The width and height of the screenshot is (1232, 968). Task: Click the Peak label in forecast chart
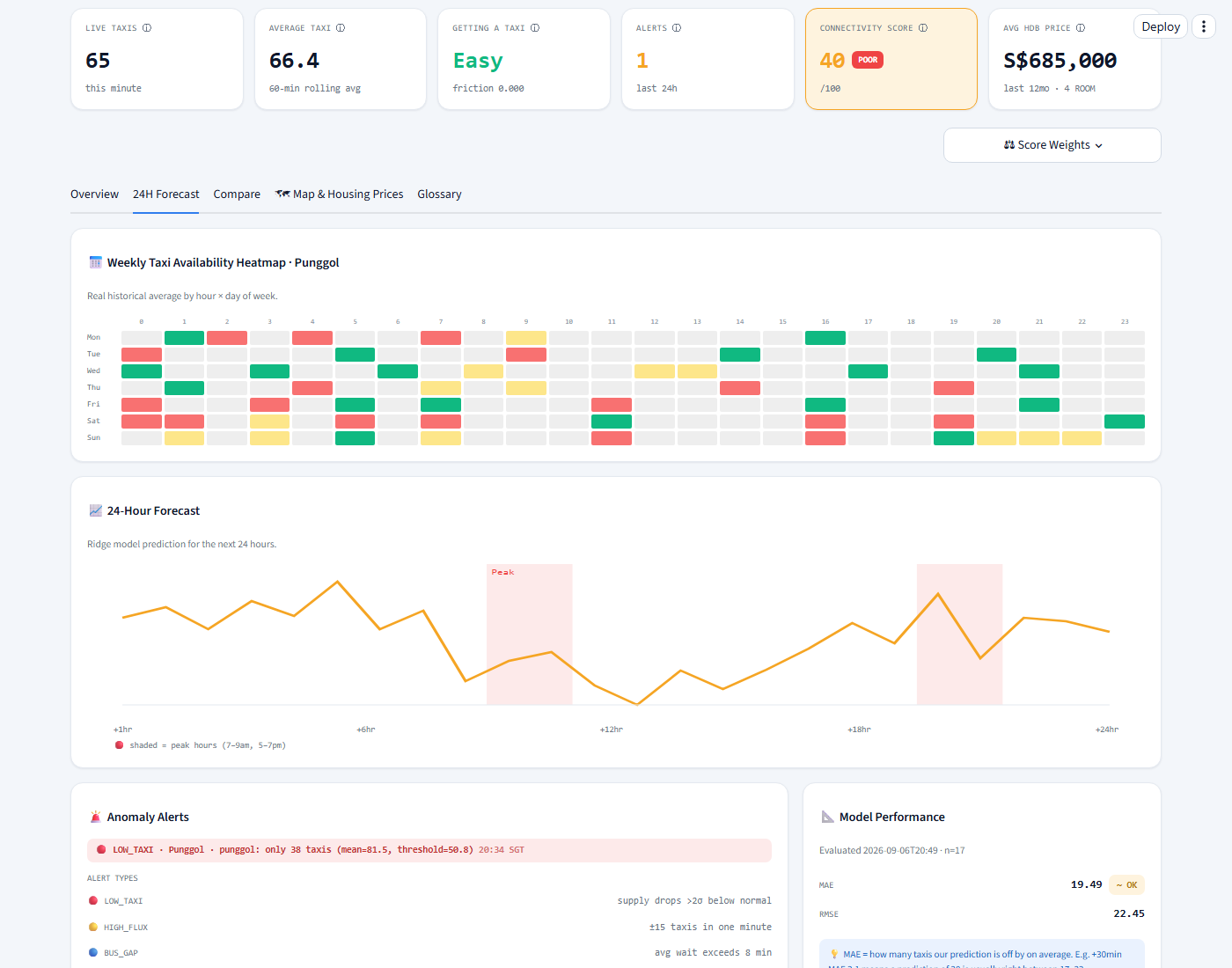[502, 572]
